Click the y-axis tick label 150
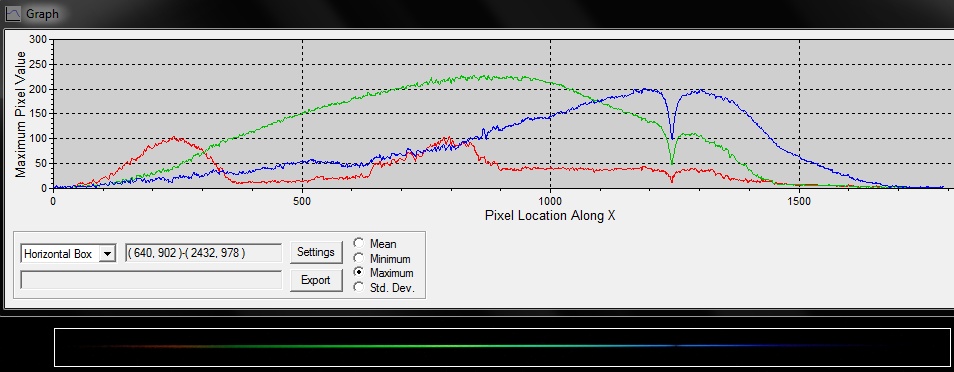Viewport: 954px width, 372px height. 38,114
